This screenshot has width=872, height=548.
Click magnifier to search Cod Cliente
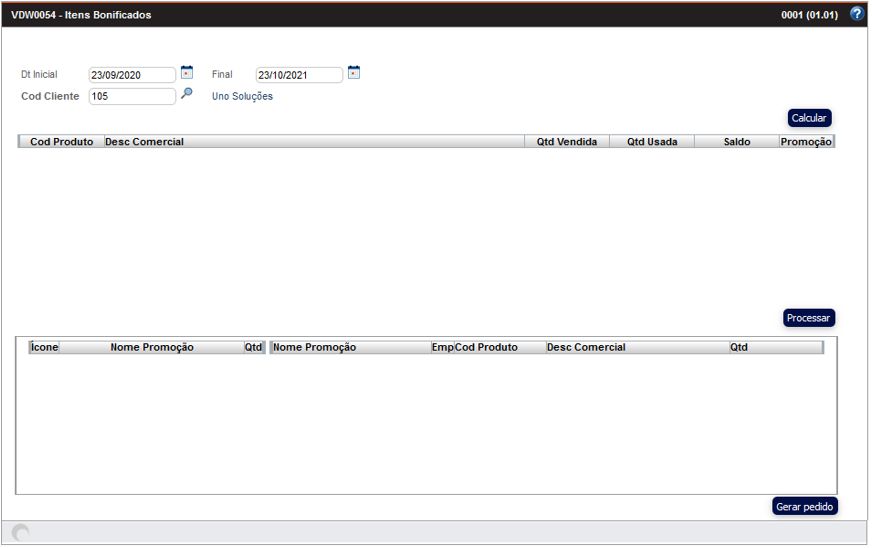[187, 95]
